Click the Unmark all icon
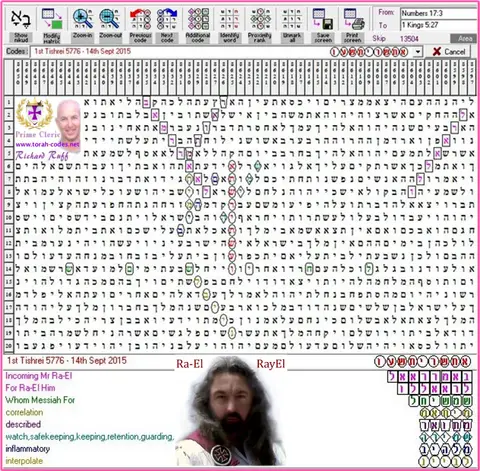 (x=292, y=19)
